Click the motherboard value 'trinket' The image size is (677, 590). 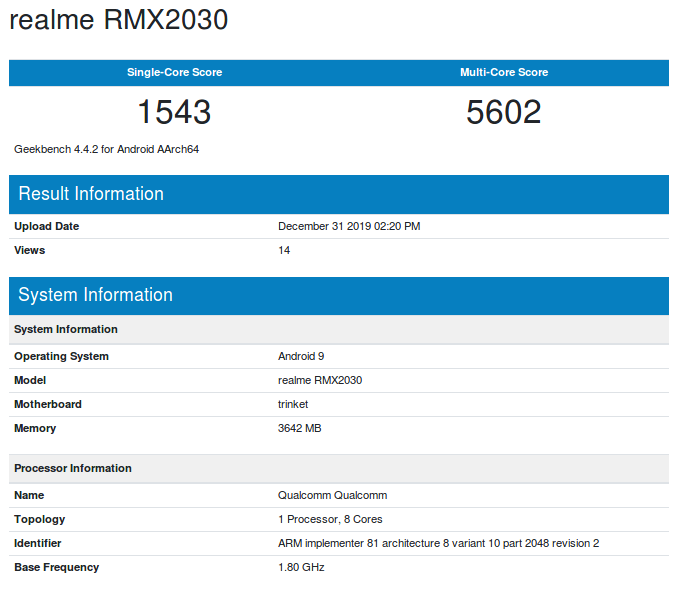pos(293,404)
